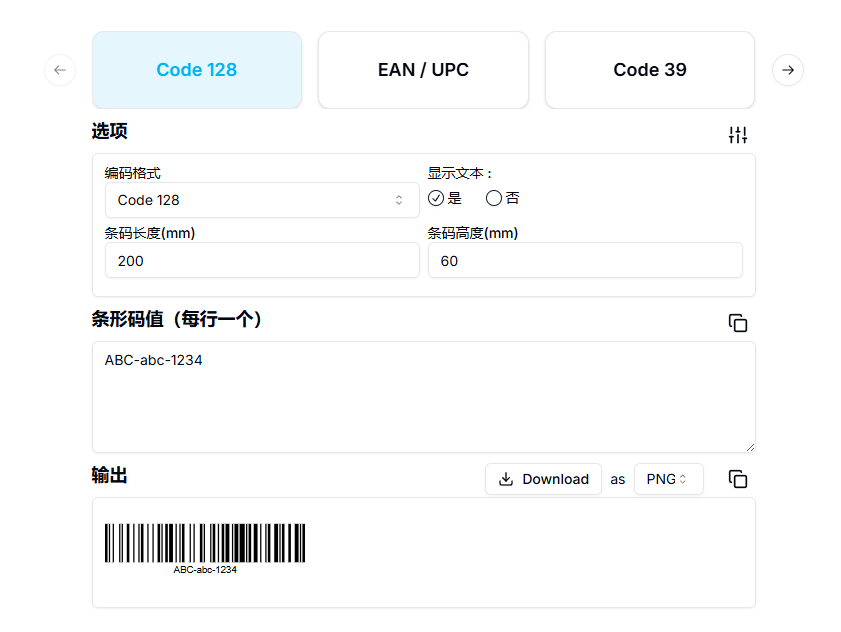841x632 pixels.
Task: Select the Code 128 tab
Action: coord(197,70)
